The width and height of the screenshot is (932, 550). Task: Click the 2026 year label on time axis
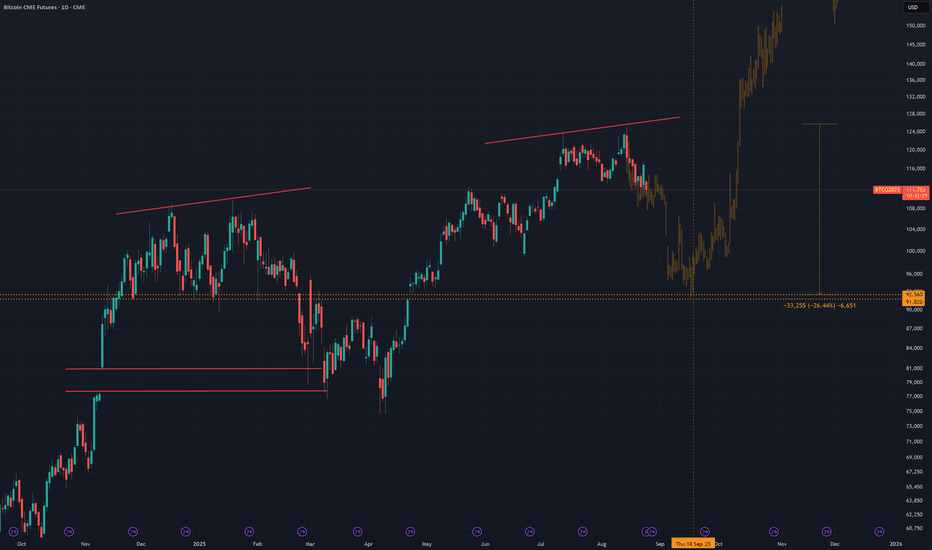[x=895, y=544]
